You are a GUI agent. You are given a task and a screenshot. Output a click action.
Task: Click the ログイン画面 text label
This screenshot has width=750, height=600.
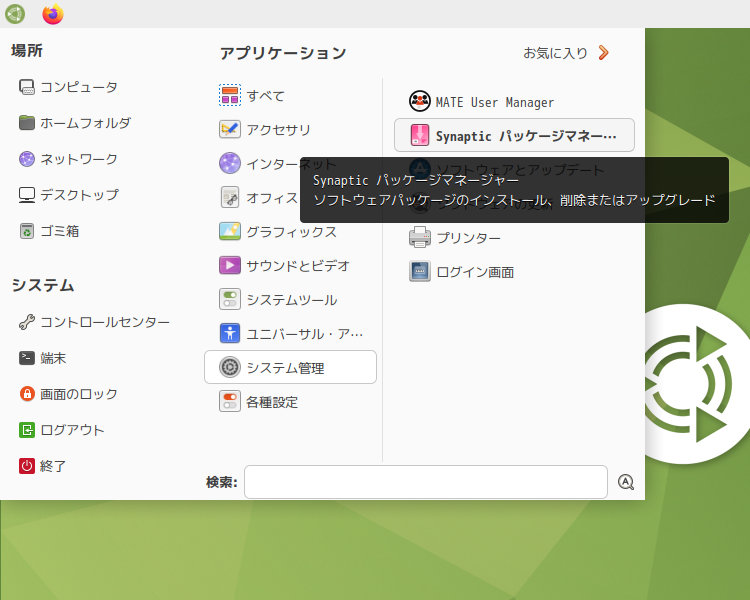pyautogui.click(x=475, y=272)
